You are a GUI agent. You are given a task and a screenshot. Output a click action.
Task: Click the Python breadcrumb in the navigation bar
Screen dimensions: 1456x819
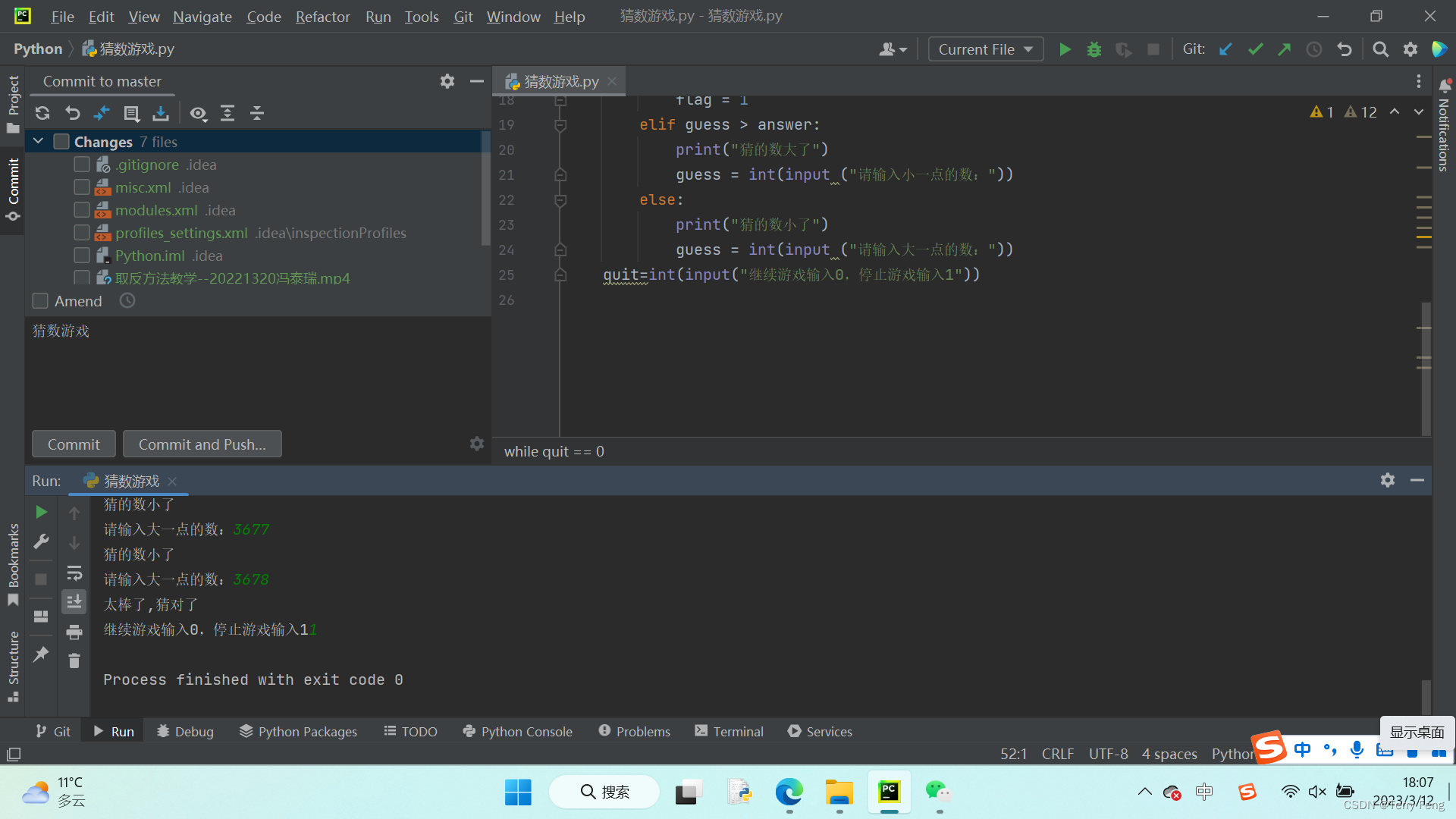coord(38,49)
